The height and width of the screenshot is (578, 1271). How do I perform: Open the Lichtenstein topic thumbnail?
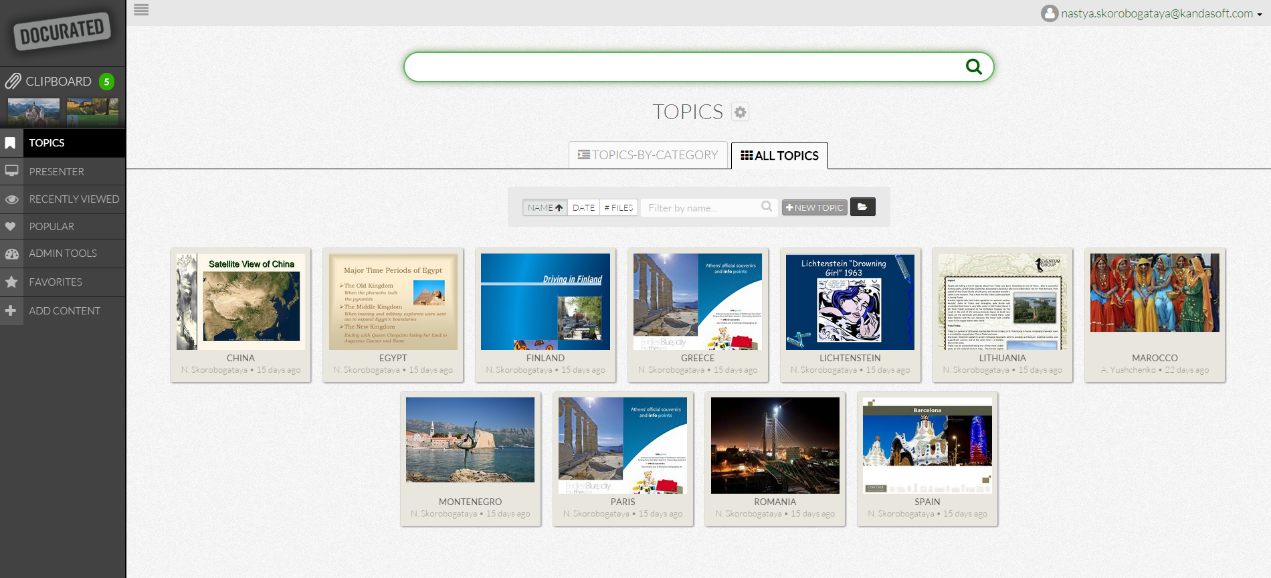850,301
